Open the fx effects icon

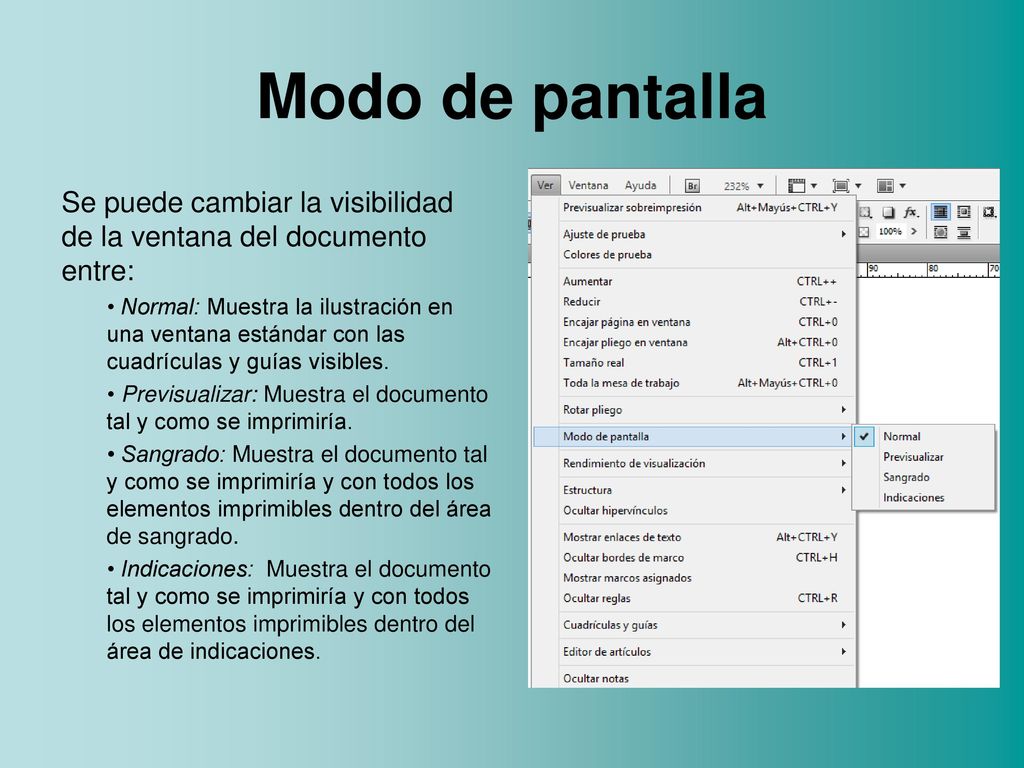(910, 212)
